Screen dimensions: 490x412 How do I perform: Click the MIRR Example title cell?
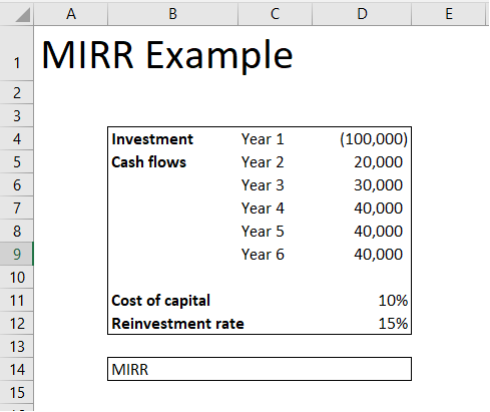(x=167, y=55)
